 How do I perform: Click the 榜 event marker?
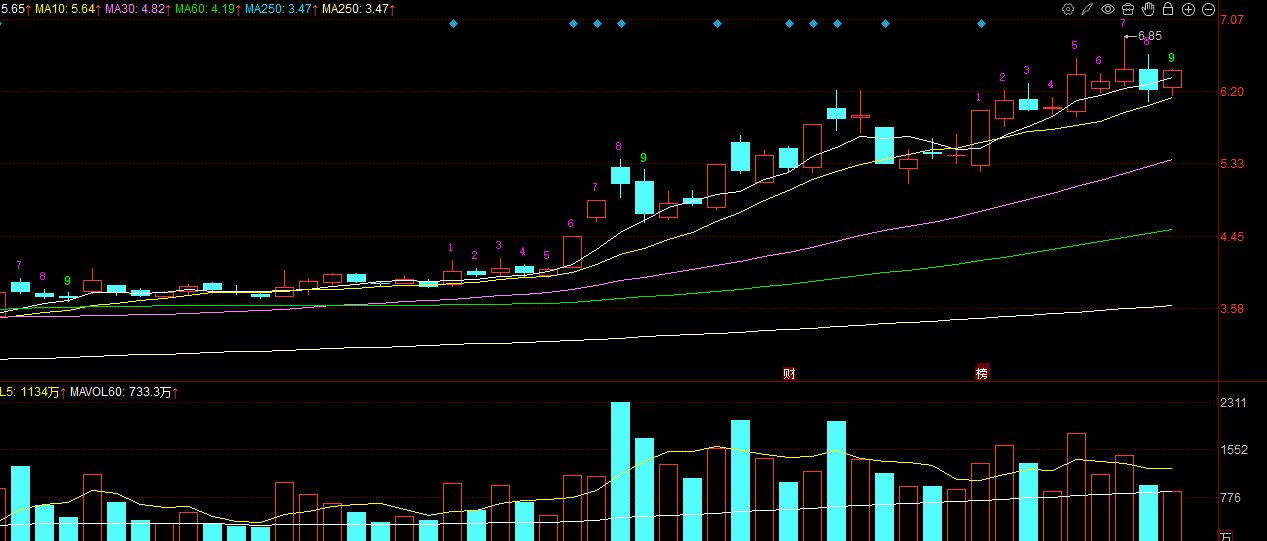[981, 373]
